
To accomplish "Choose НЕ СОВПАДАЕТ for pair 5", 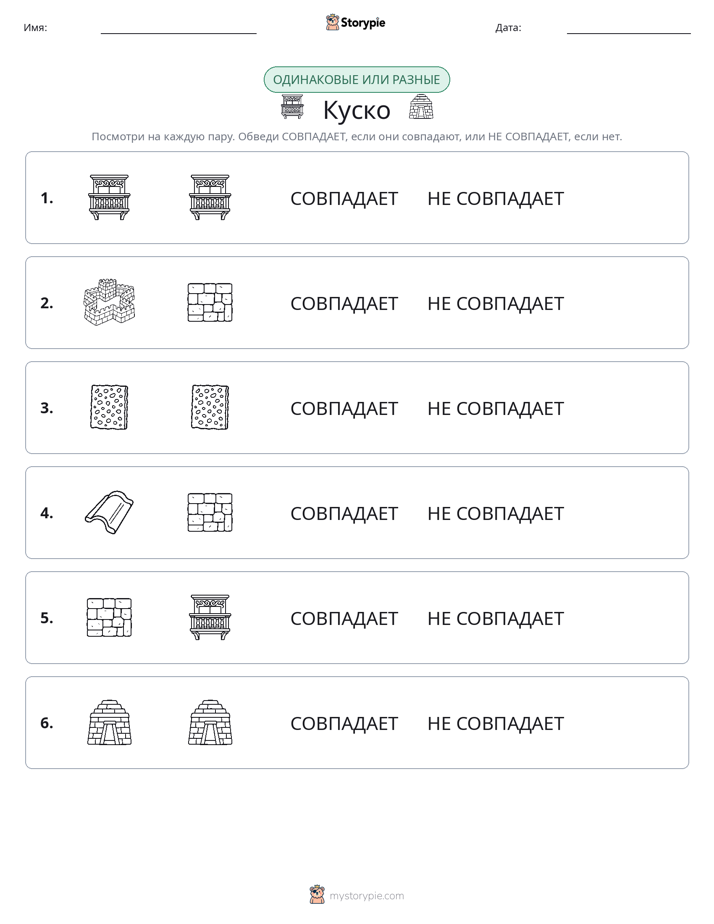I will coord(495,618).
